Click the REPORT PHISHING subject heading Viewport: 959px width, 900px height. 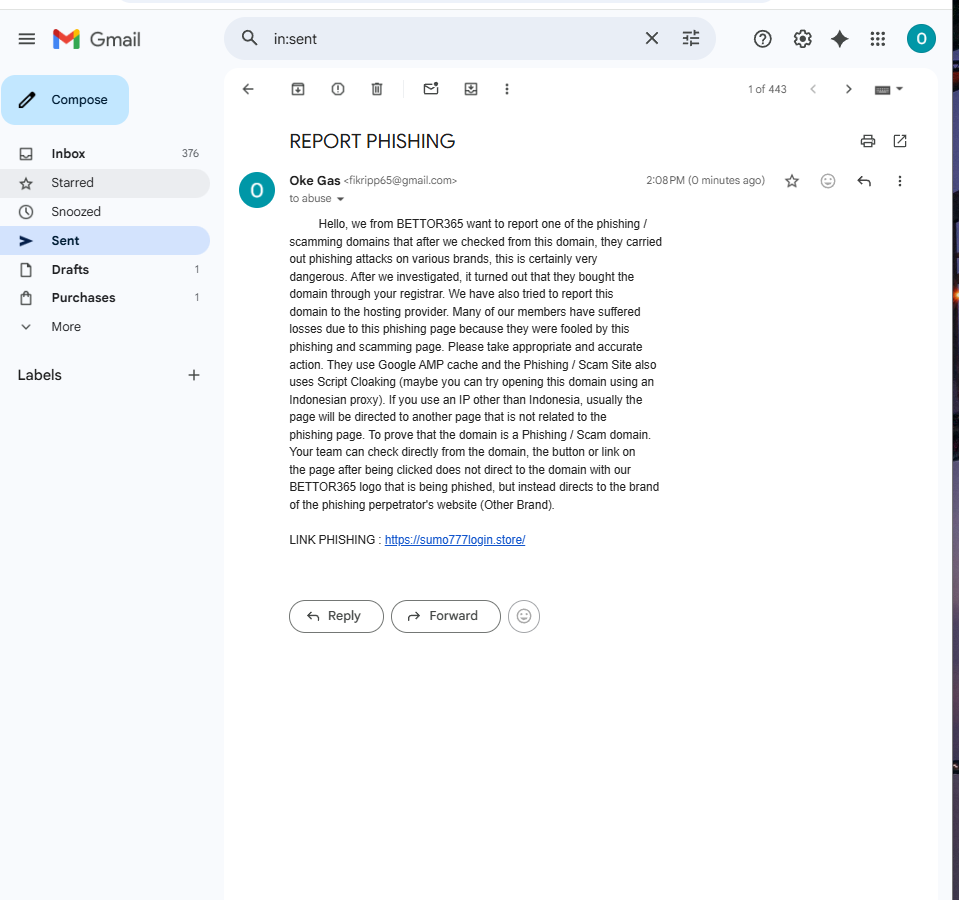coord(372,141)
